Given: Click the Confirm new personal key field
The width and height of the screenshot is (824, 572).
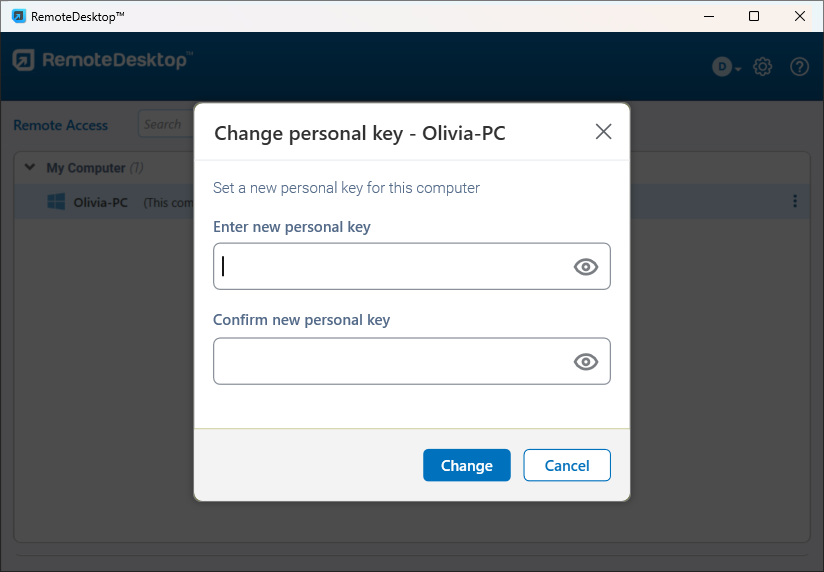Looking at the screenshot, I should click(x=390, y=361).
